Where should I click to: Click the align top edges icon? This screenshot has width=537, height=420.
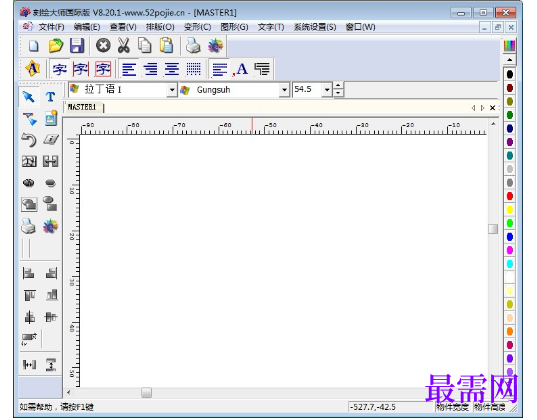coord(29,295)
